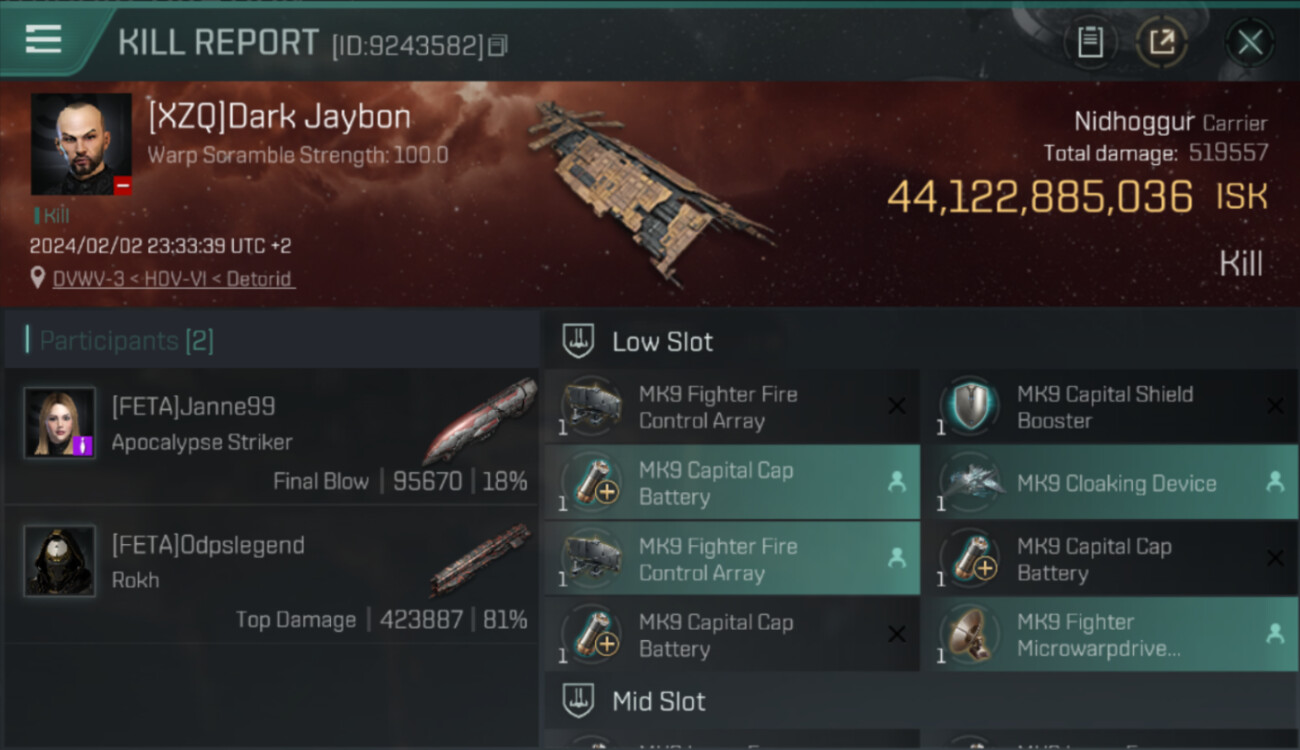
Task: Share kill report via export icon
Action: tap(1161, 42)
